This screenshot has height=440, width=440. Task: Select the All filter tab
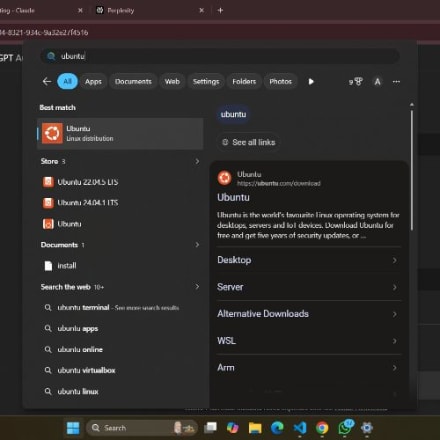(x=67, y=81)
